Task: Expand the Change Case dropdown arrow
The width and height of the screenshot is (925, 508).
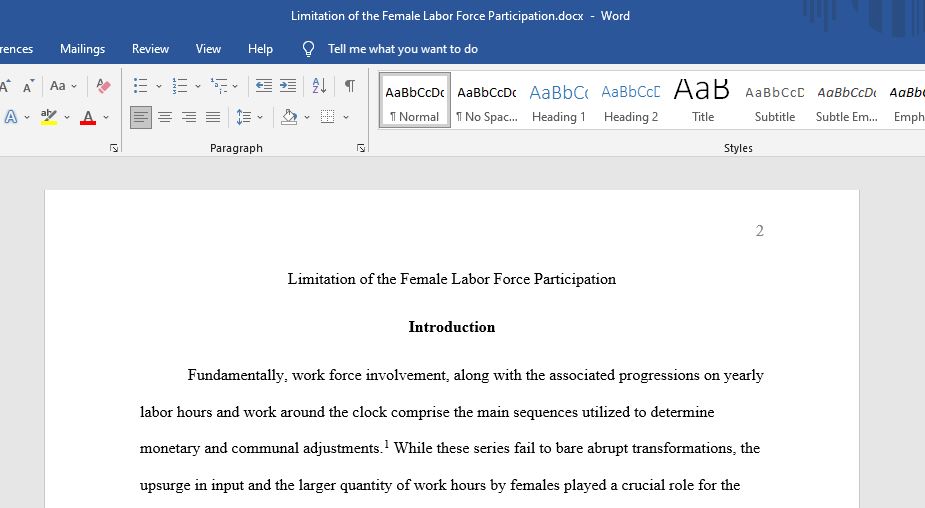Action: coord(74,87)
